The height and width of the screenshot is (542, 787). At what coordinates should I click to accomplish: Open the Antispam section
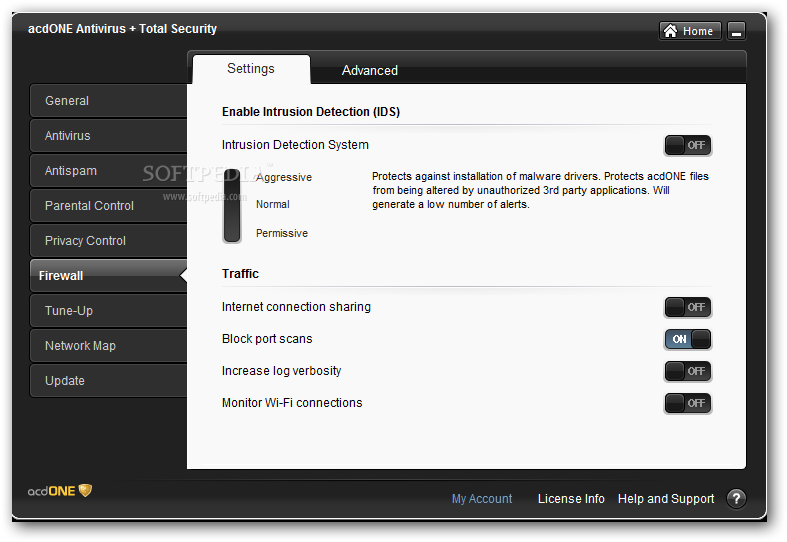[x=108, y=171]
